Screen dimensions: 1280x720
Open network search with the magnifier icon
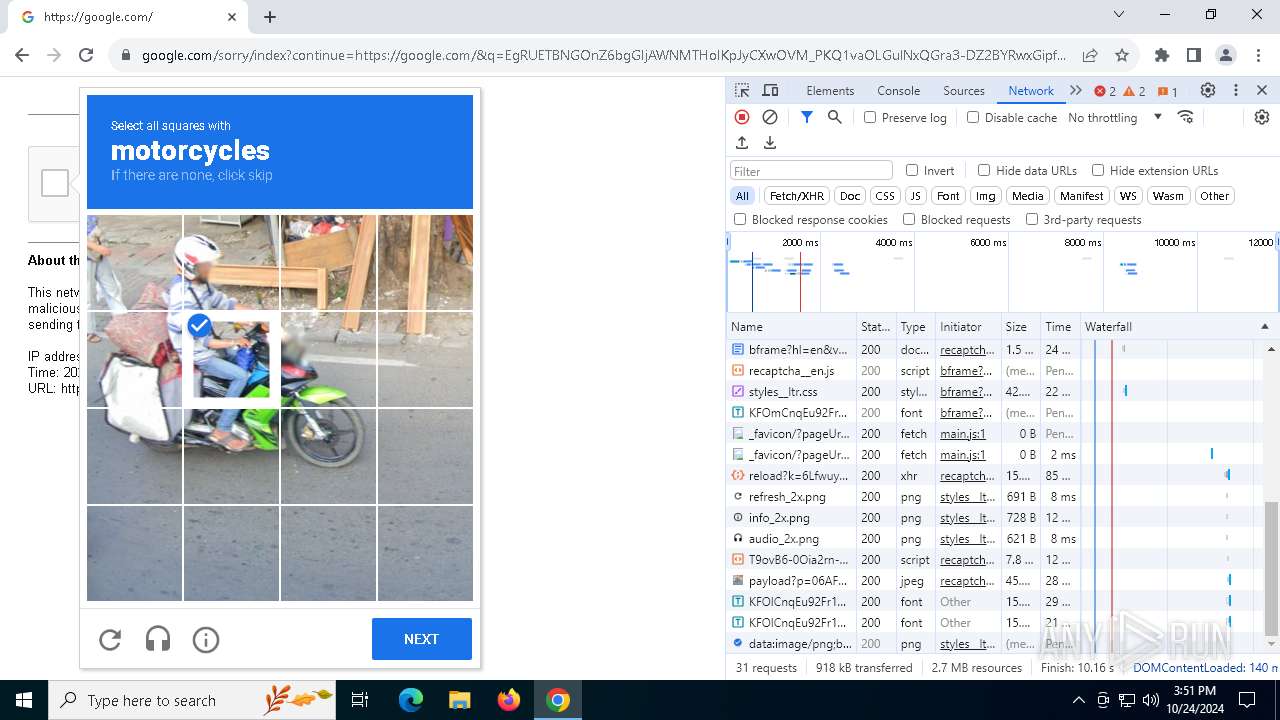[x=835, y=117]
